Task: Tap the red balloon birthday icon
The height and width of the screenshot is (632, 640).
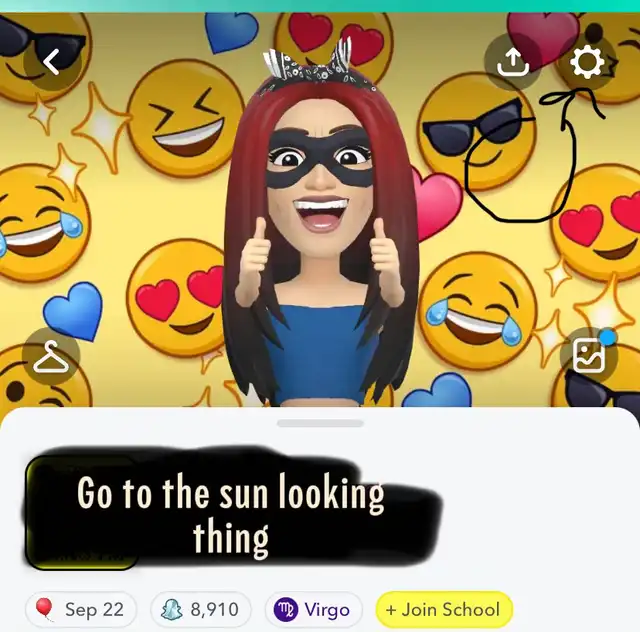Action: [44, 610]
